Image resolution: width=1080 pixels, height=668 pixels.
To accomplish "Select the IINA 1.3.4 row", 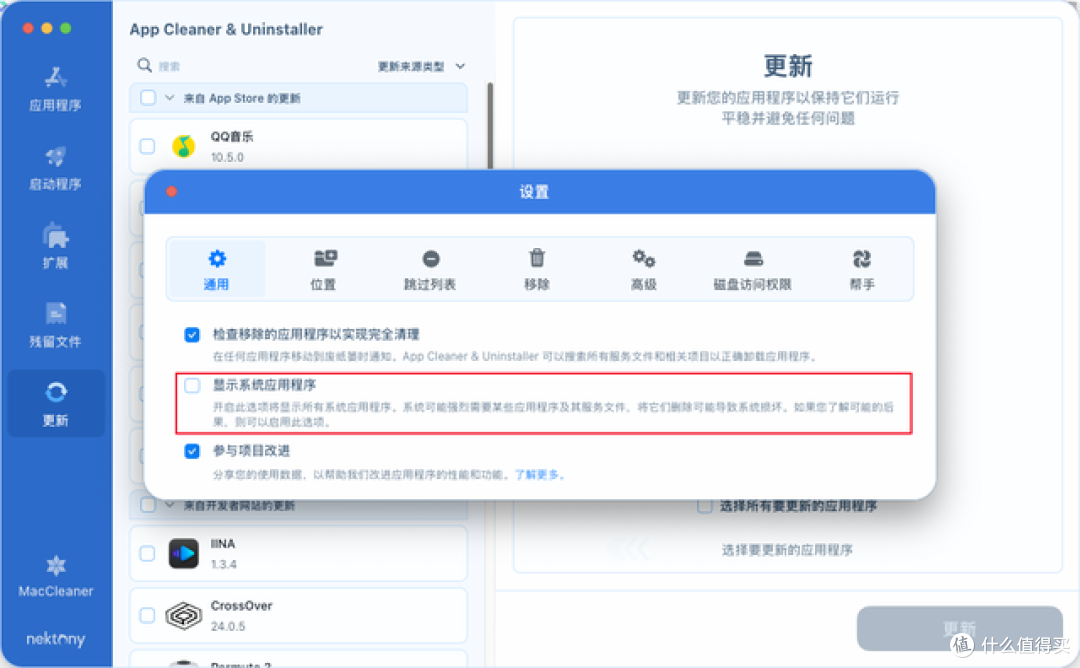I will click(x=298, y=554).
